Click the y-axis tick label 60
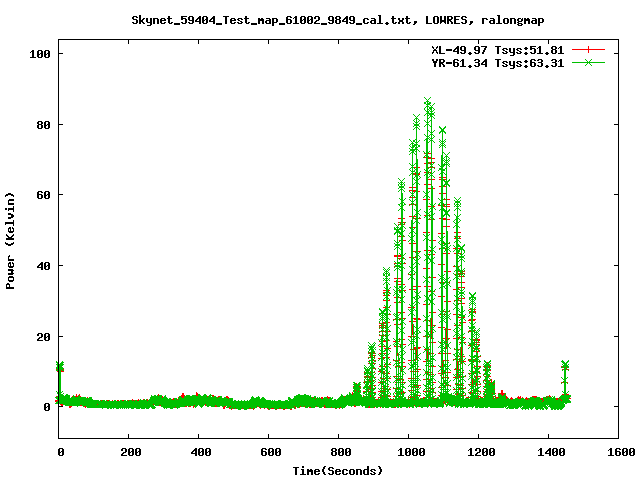The width and height of the screenshot is (640, 480). (43, 195)
